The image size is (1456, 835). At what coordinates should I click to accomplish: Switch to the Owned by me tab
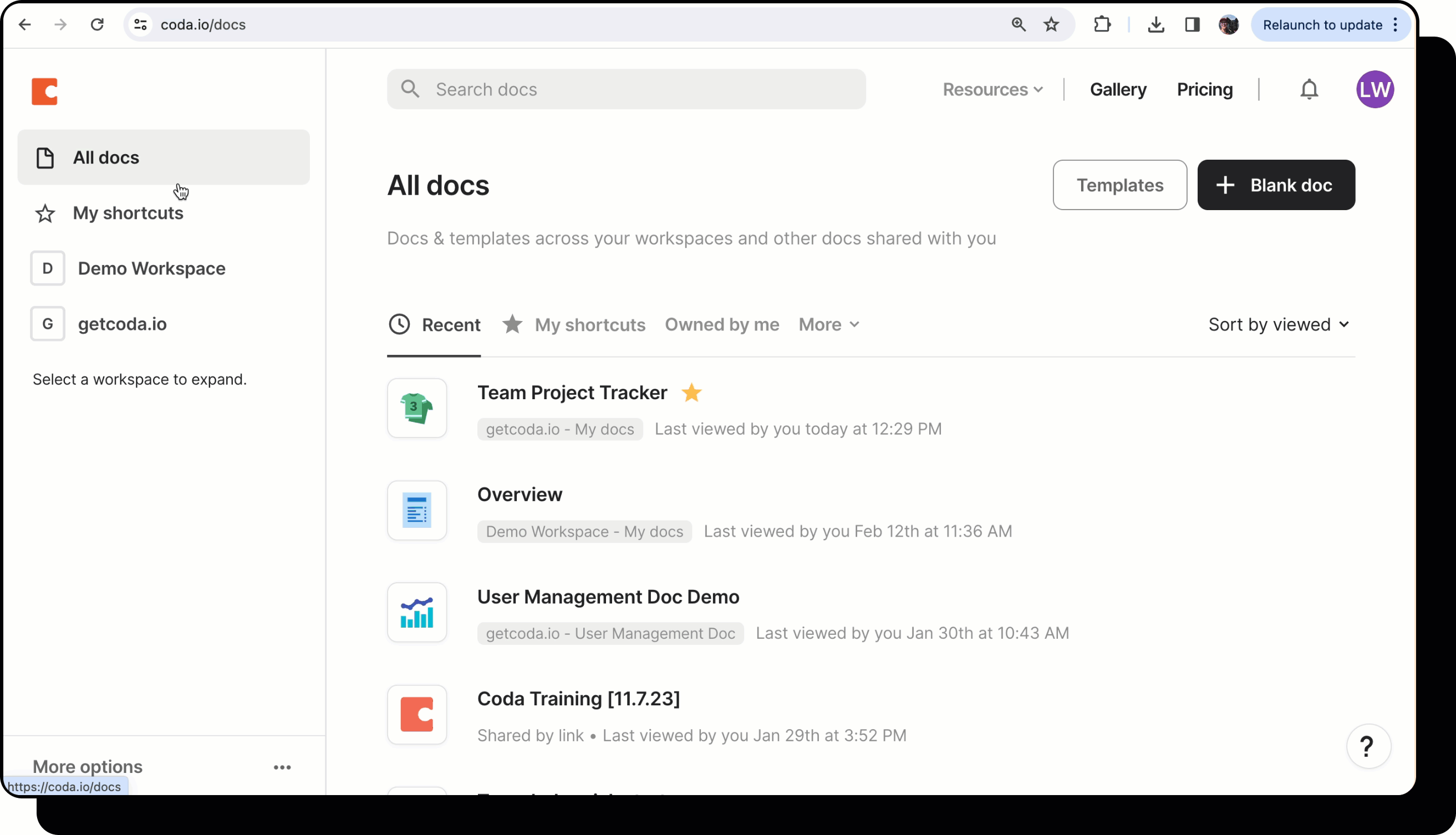(721, 324)
